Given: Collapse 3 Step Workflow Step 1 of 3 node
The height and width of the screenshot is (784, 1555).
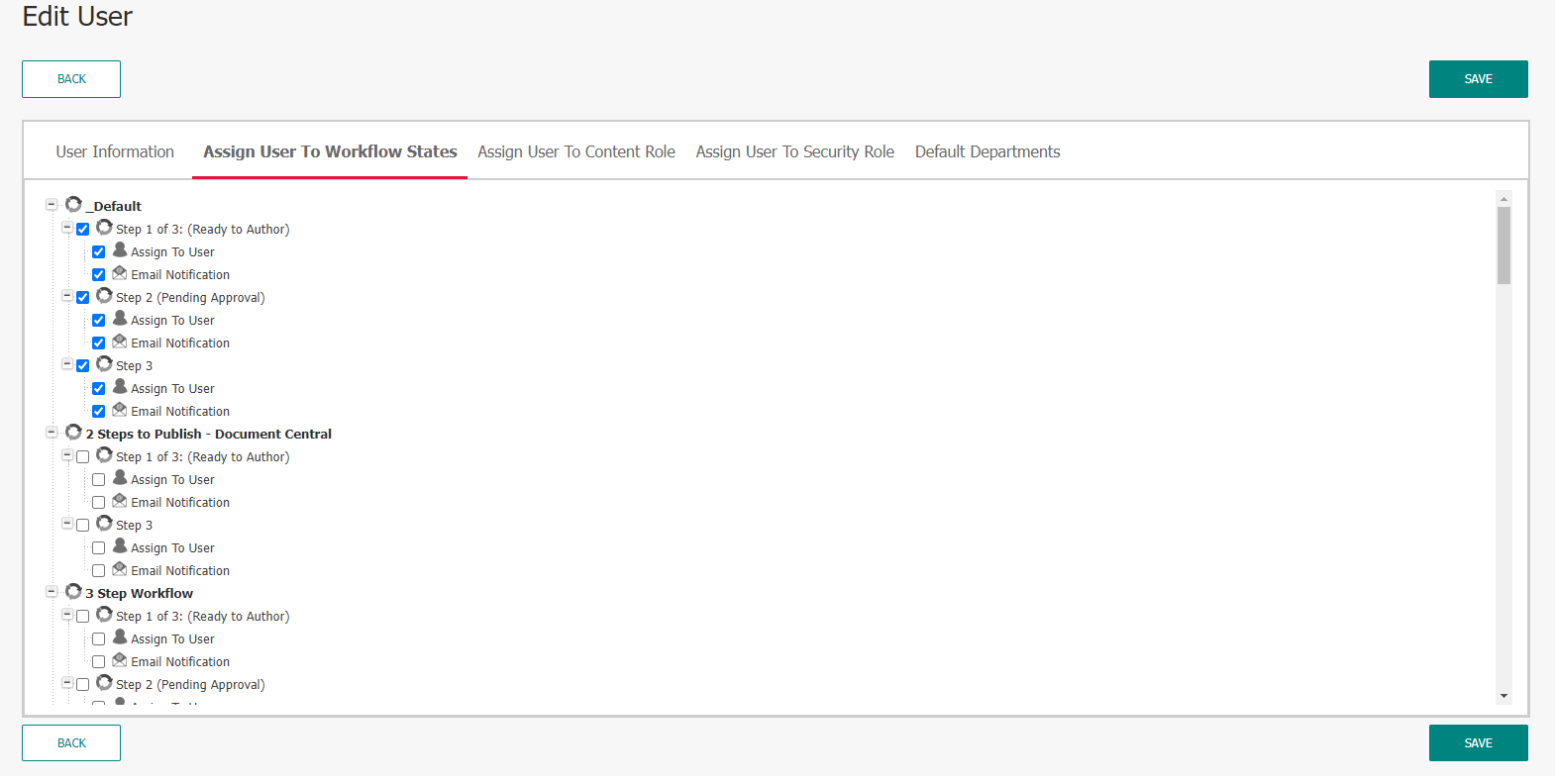Looking at the screenshot, I should tap(67, 615).
